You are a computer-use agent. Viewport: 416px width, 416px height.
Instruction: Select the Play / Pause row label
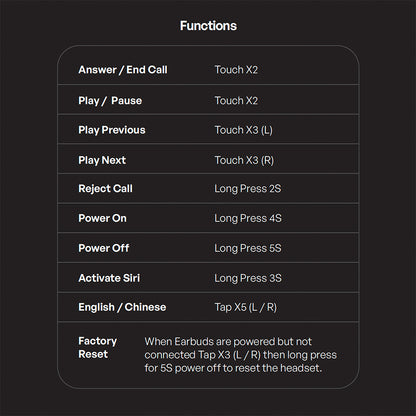[110, 101]
